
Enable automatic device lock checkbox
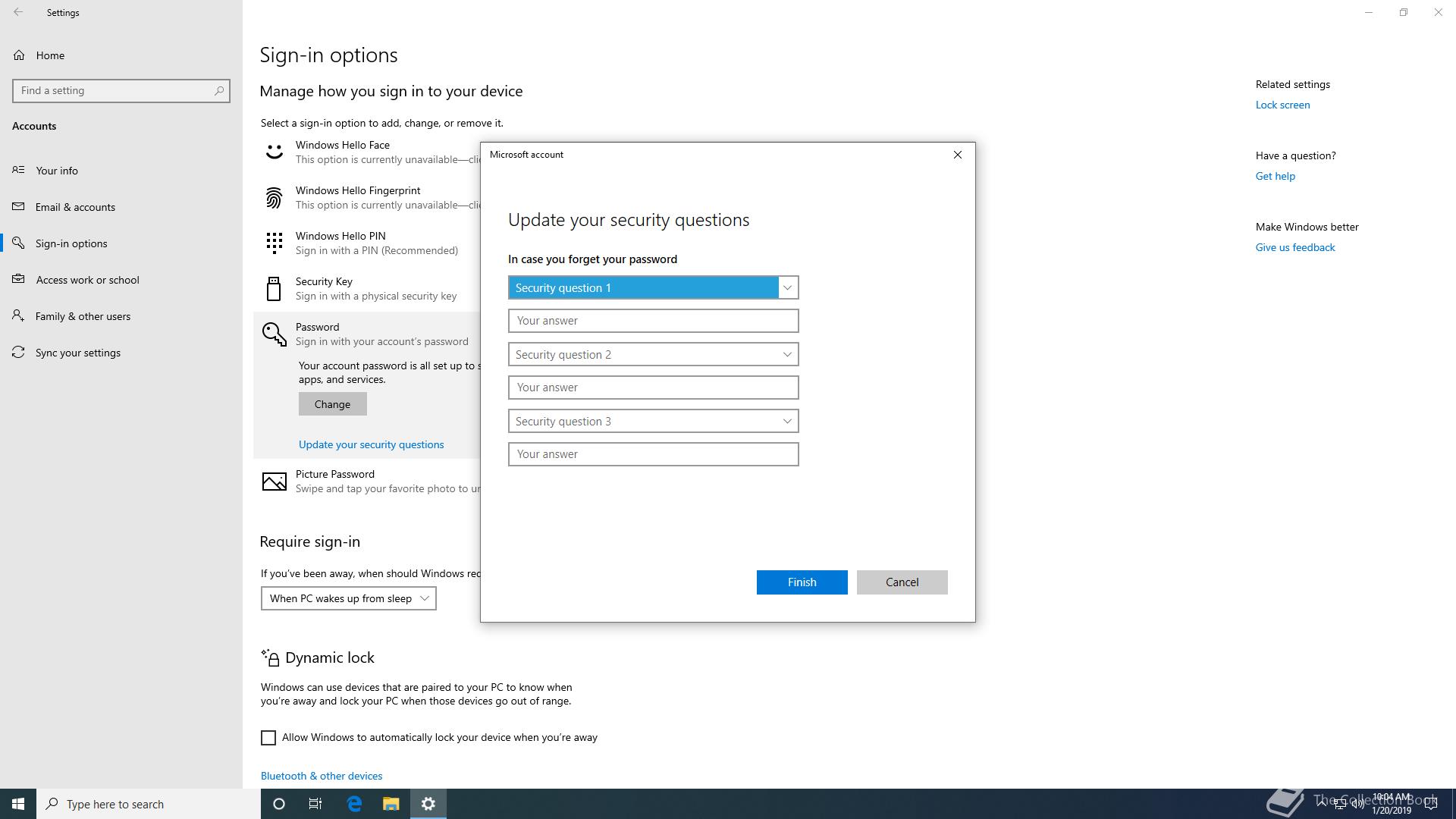268,738
